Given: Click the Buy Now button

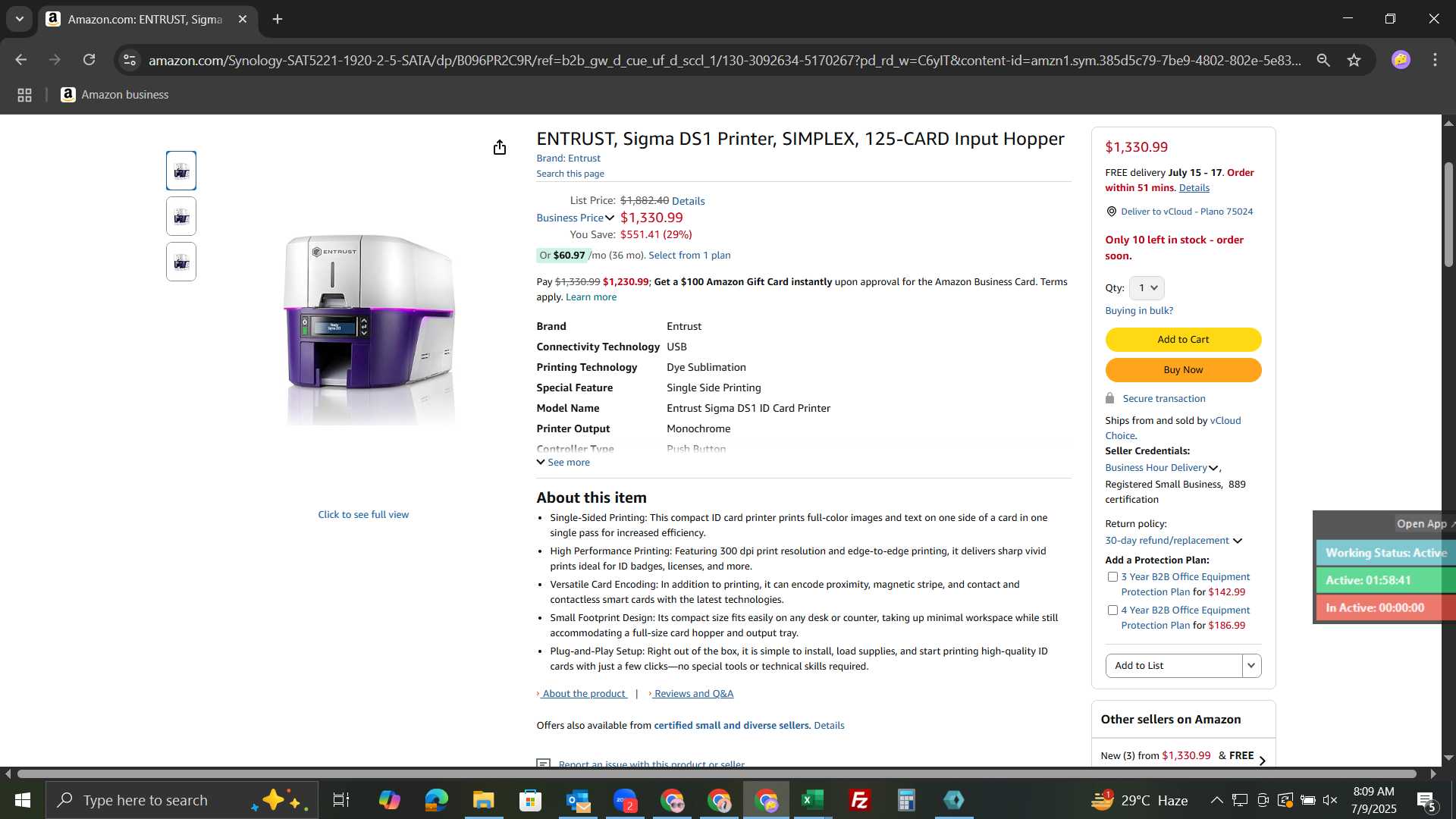Looking at the screenshot, I should click(1183, 370).
